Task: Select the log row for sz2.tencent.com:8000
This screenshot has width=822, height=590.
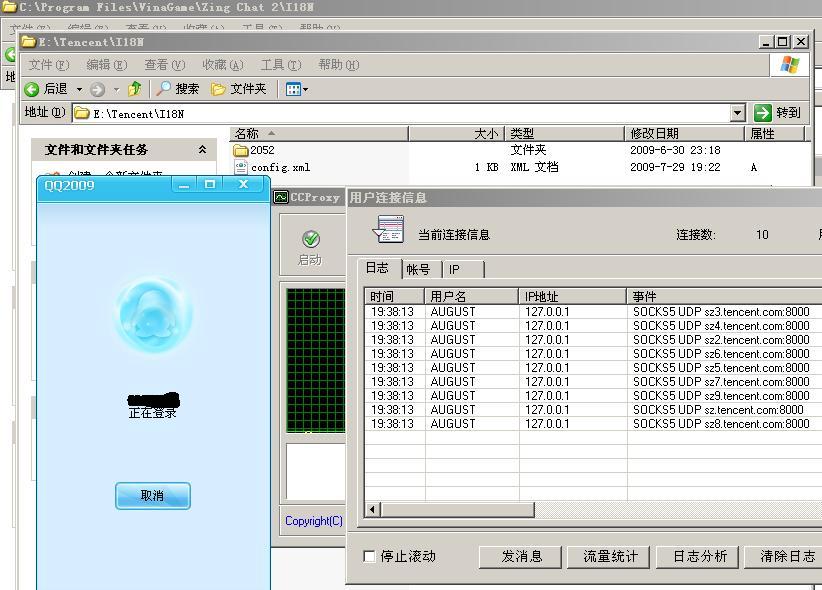Action: (x=593, y=340)
